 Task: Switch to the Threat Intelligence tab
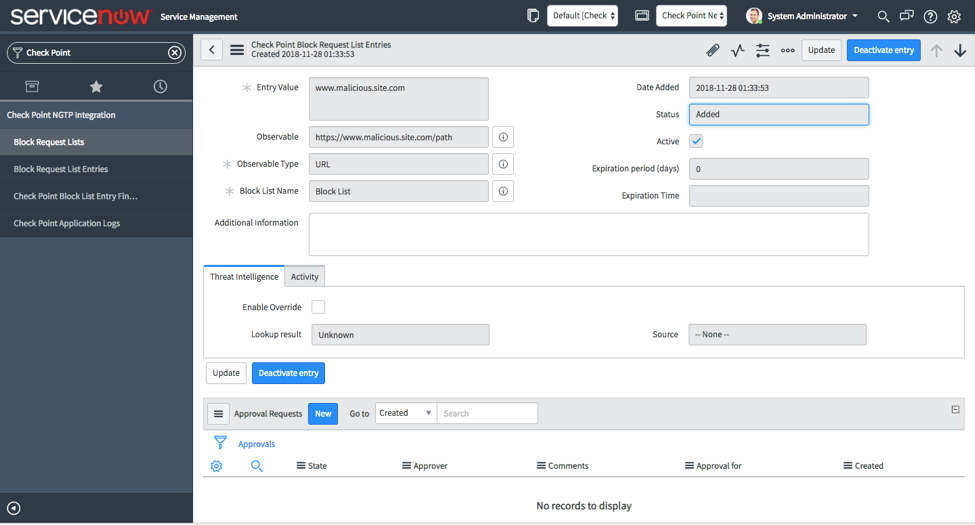(244, 277)
